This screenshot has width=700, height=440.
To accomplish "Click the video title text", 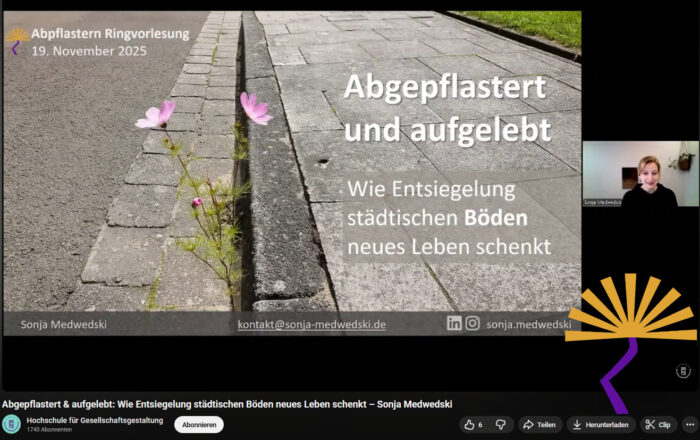I will pyautogui.click(x=227, y=404).
